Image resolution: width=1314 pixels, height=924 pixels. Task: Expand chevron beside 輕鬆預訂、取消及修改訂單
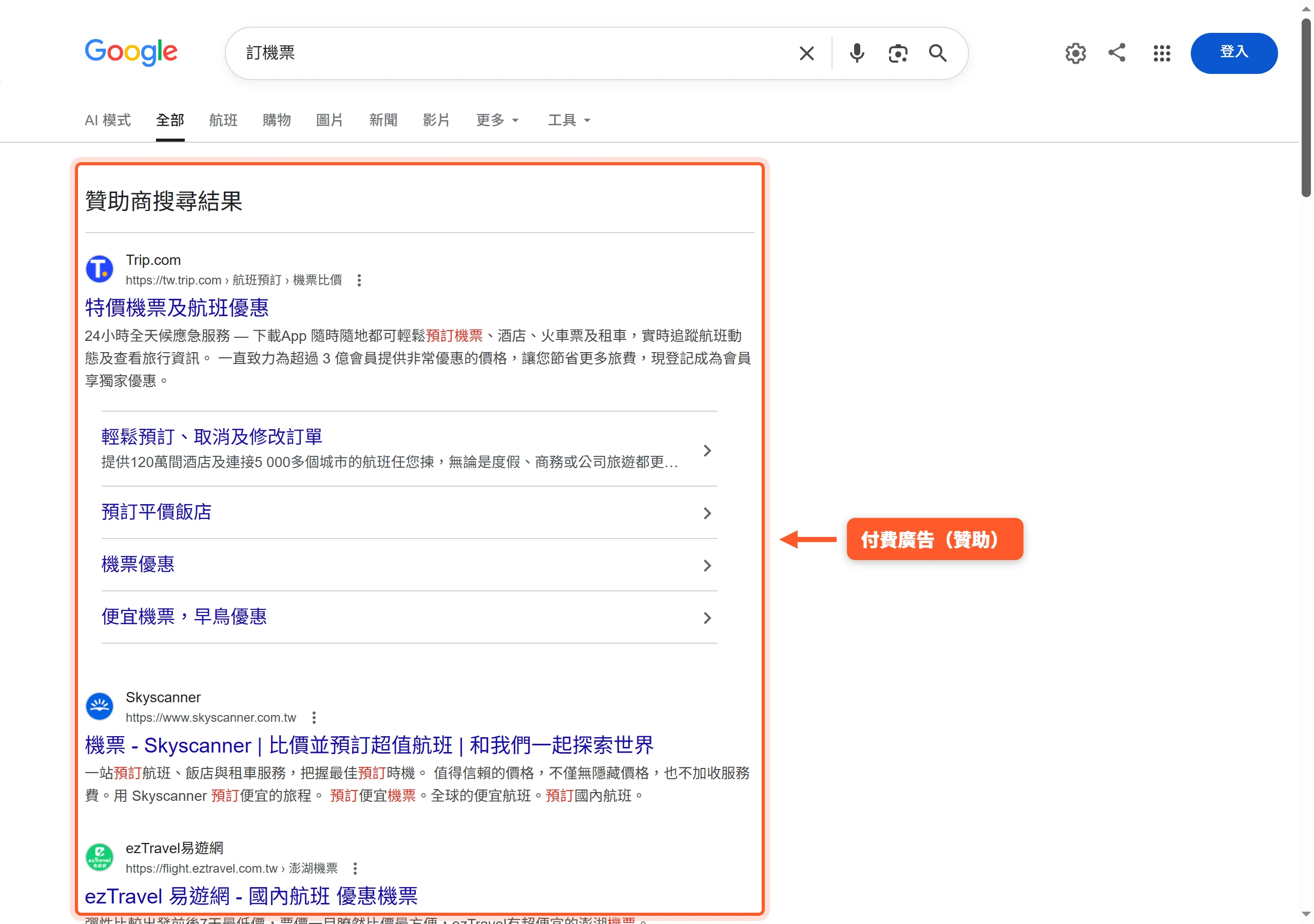coord(707,451)
